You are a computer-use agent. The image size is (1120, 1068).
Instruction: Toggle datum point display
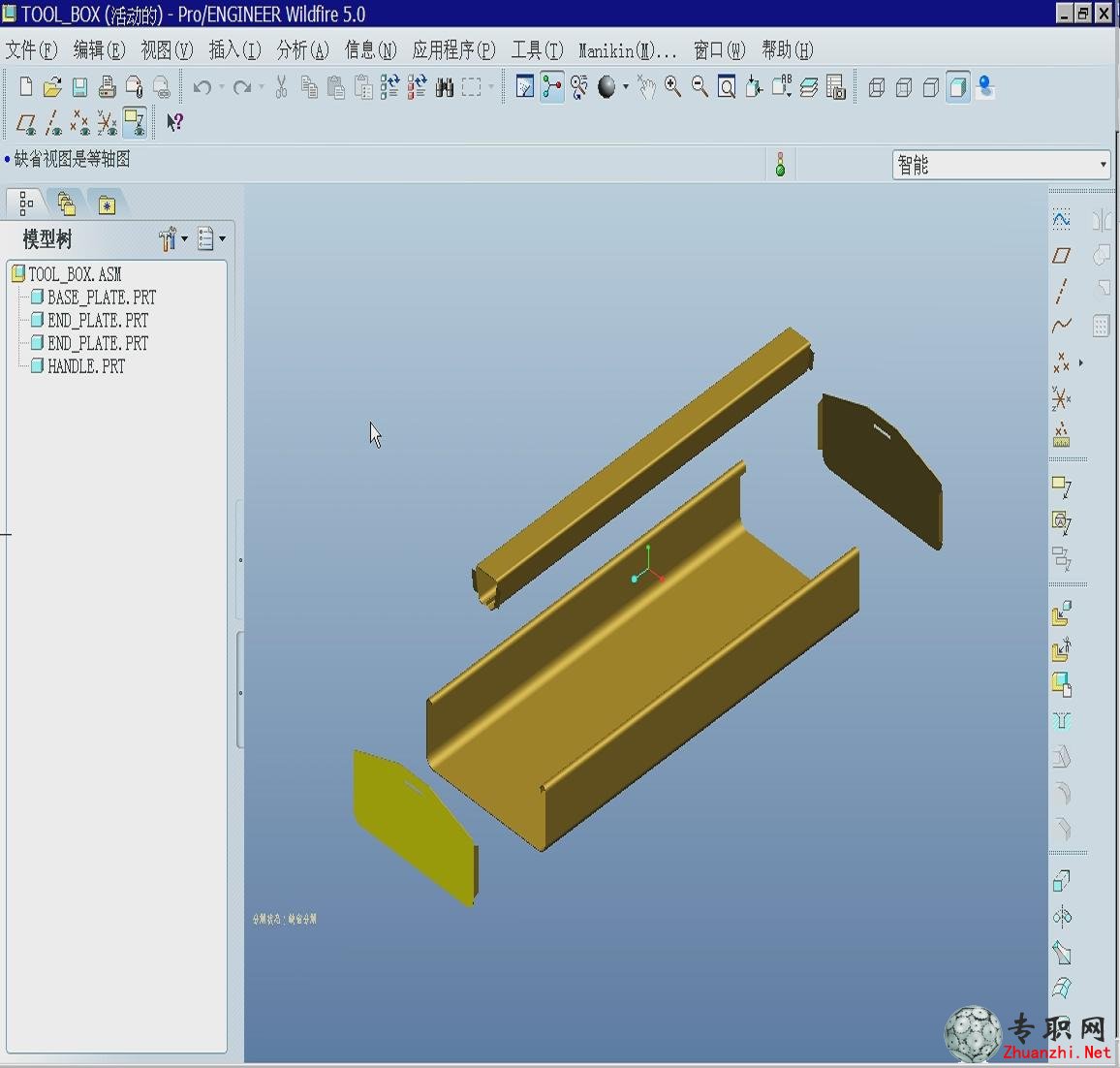80,123
